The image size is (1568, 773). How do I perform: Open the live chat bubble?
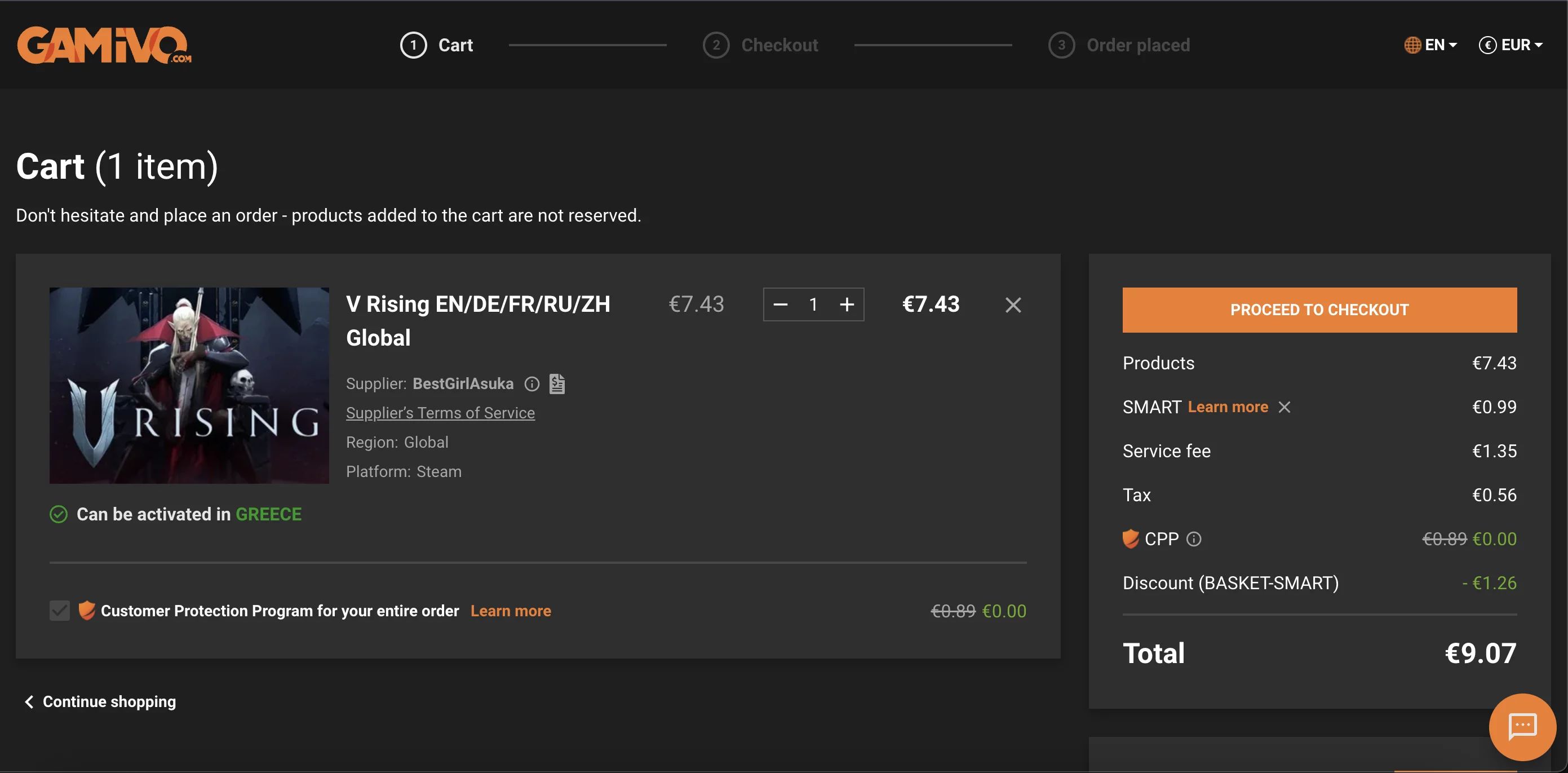(x=1522, y=726)
